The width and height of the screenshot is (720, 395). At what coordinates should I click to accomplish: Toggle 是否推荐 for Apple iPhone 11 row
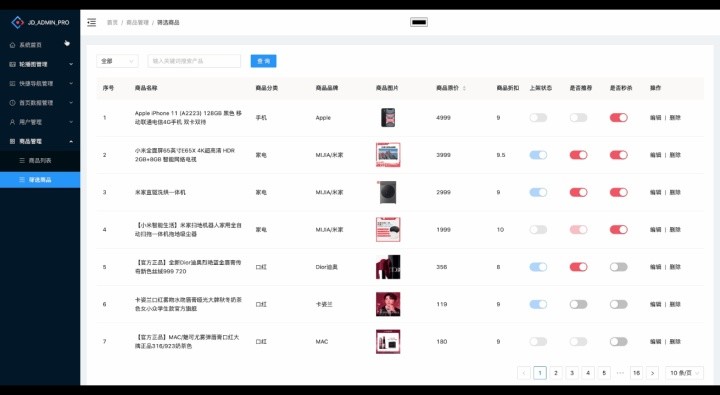click(x=579, y=118)
